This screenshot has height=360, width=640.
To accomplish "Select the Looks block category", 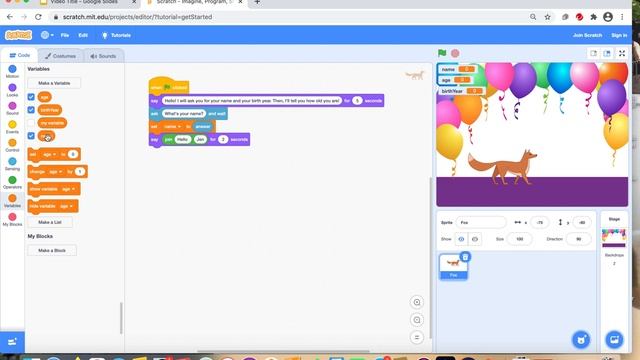I will tap(12, 90).
